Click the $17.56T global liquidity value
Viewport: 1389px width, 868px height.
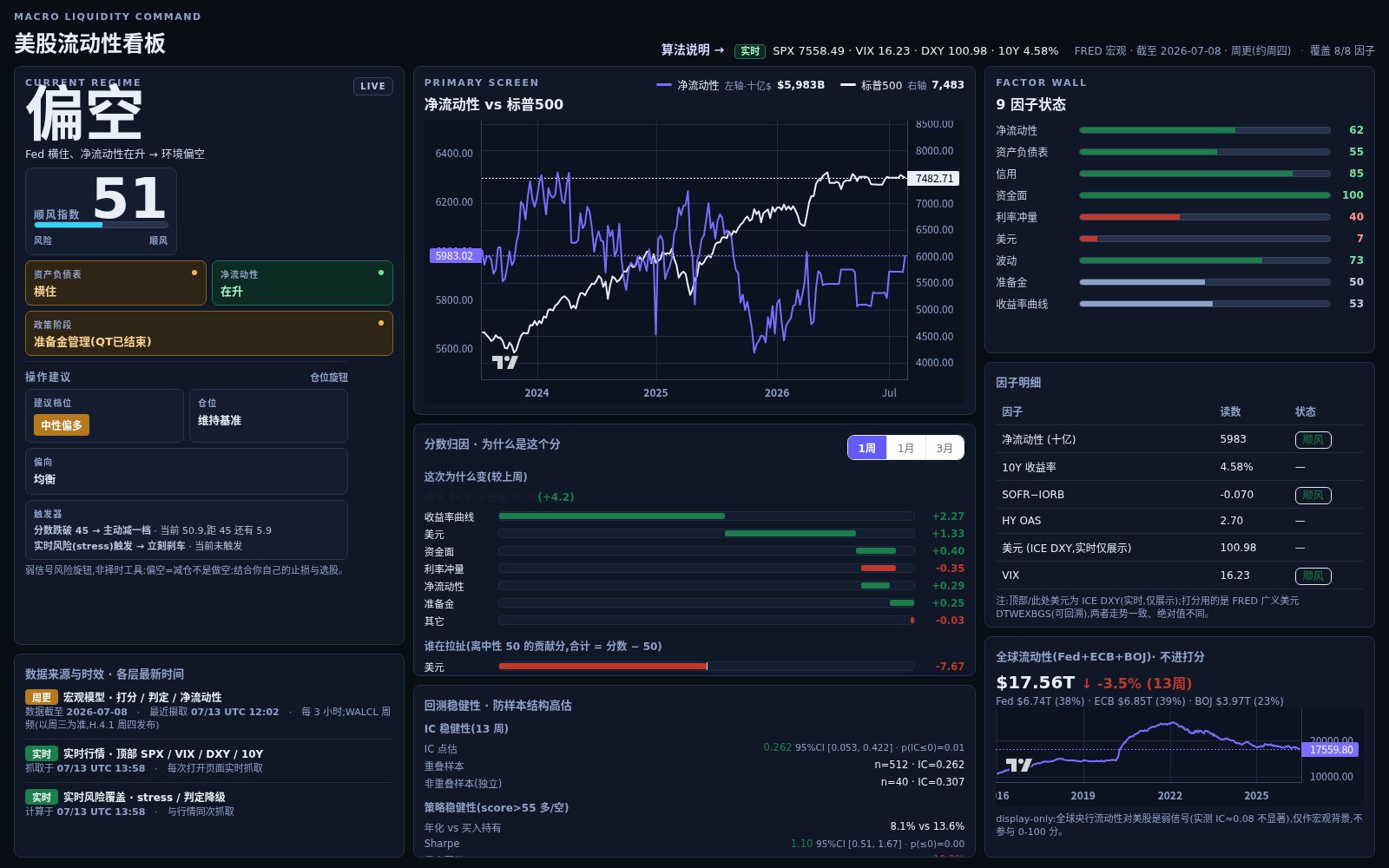point(1035,683)
